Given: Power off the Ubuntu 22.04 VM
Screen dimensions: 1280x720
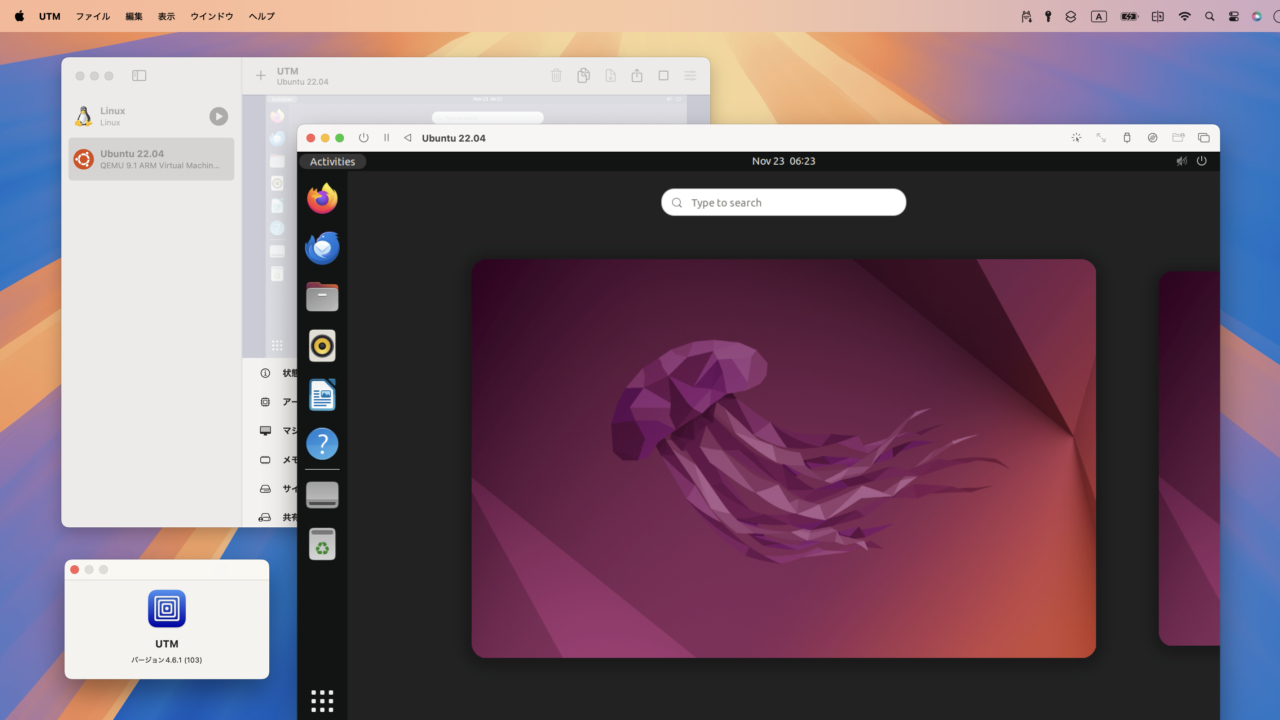Looking at the screenshot, I should (363, 138).
